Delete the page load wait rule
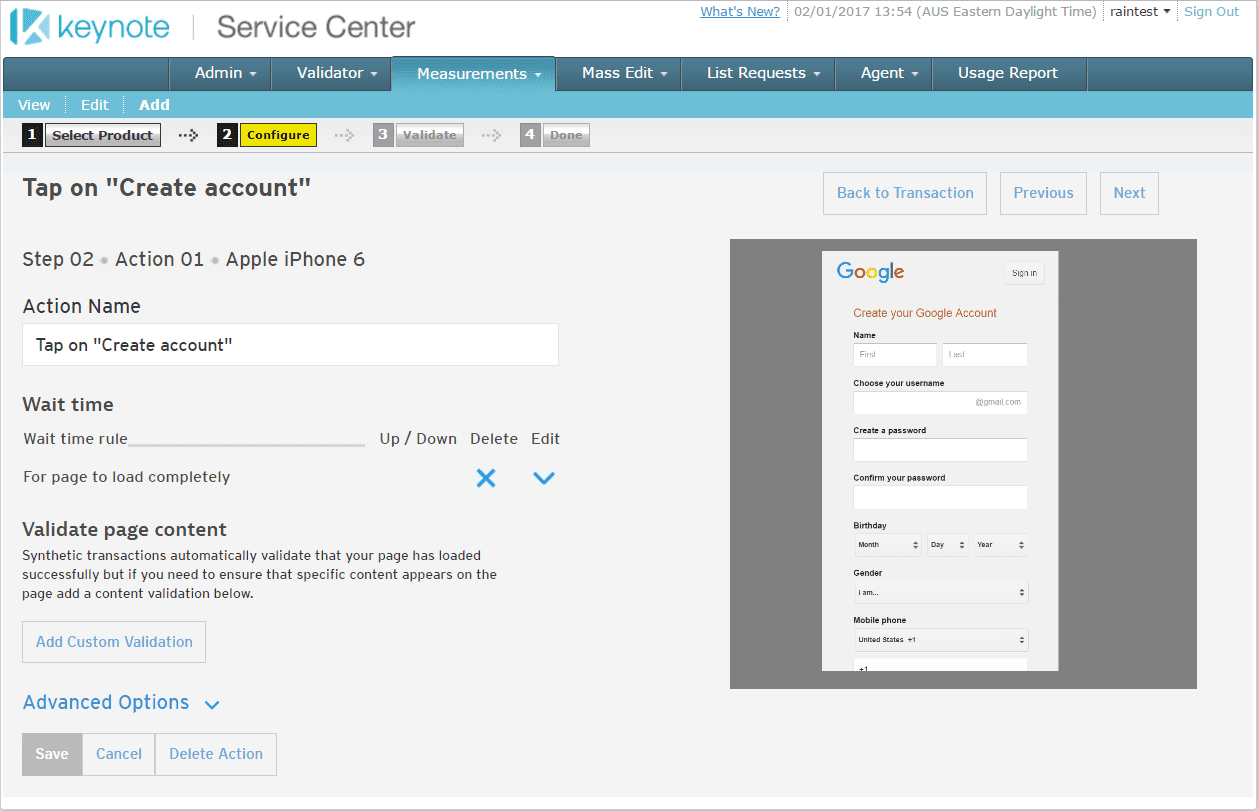Screen dimensions: 1258x811 tap(486, 478)
